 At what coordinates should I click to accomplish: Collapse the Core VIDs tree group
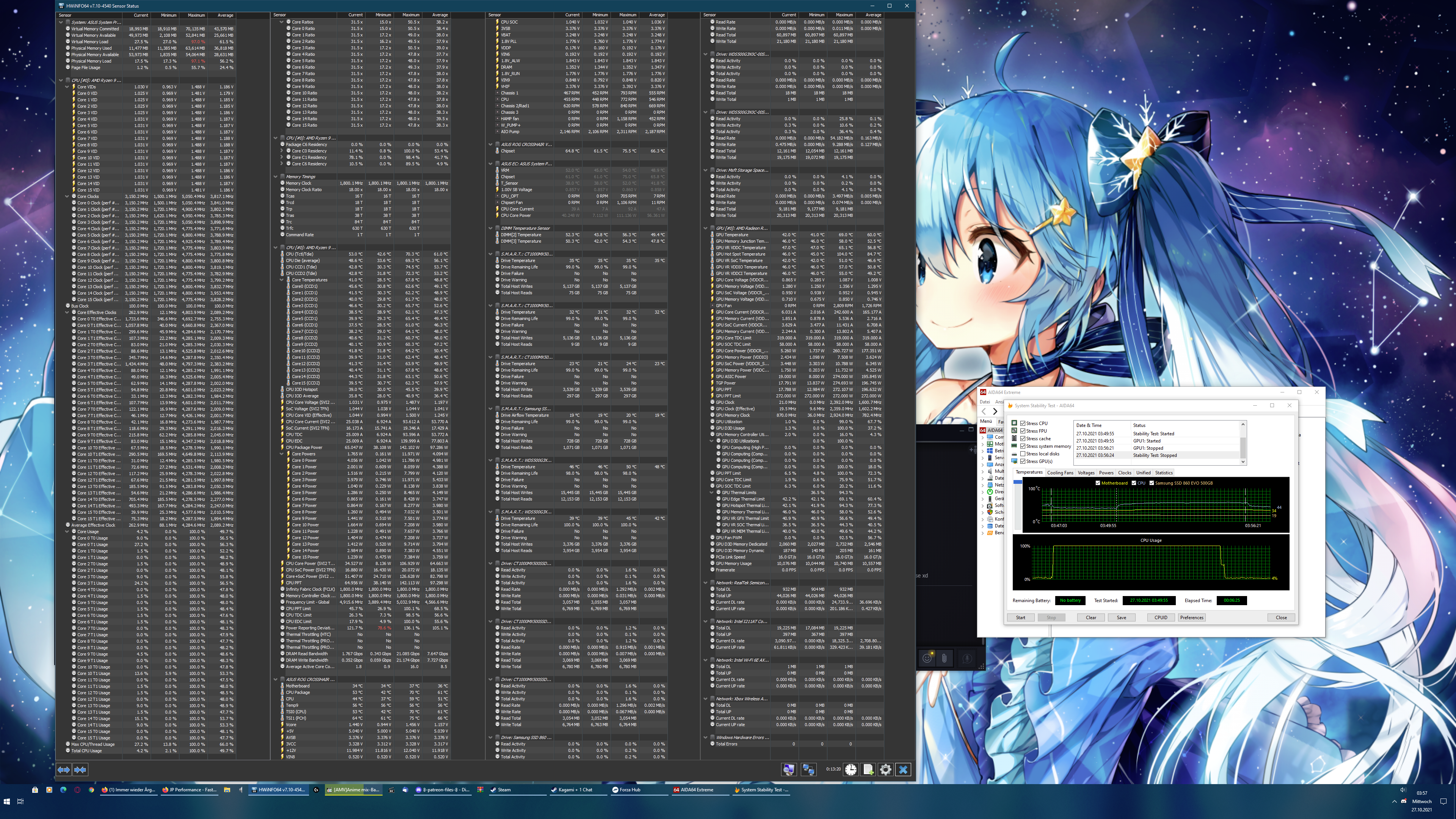[x=67, y=86]
